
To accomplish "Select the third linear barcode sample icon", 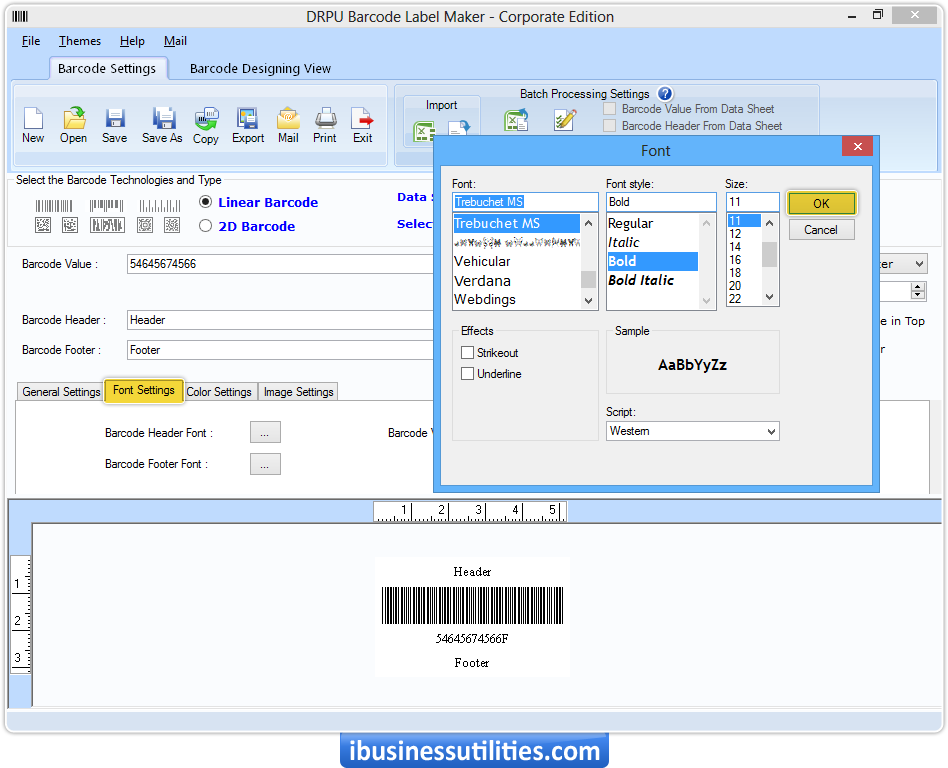I will point(160,206).
